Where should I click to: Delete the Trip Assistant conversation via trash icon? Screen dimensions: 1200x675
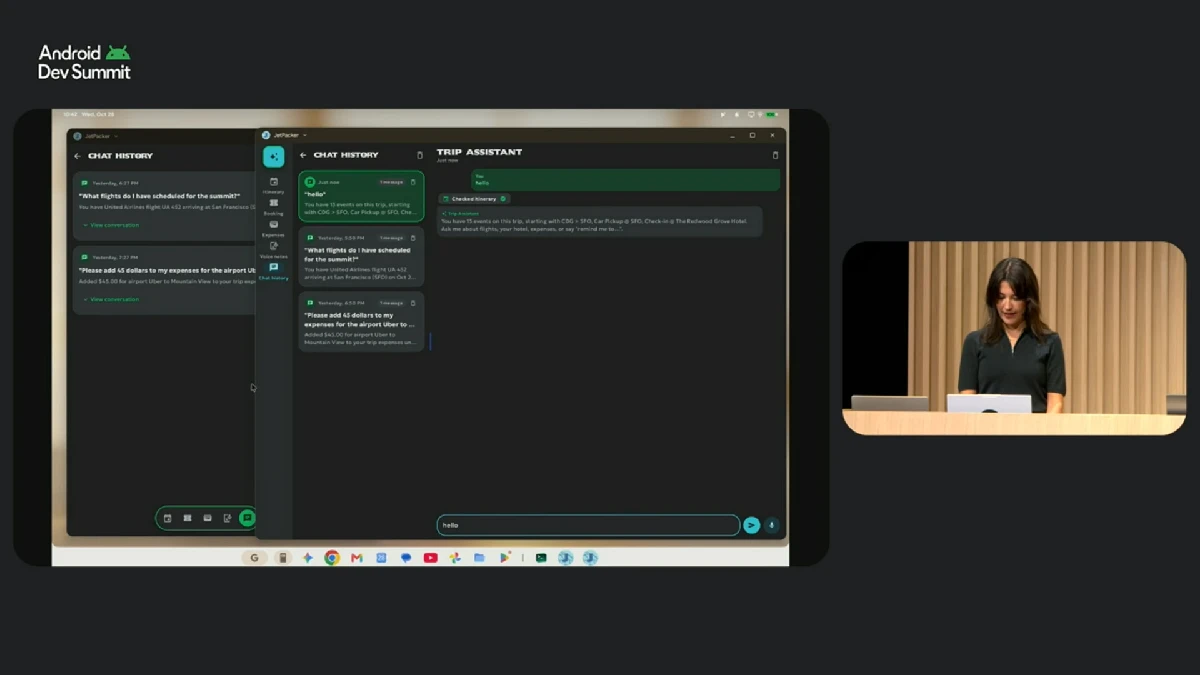point(775,155)
